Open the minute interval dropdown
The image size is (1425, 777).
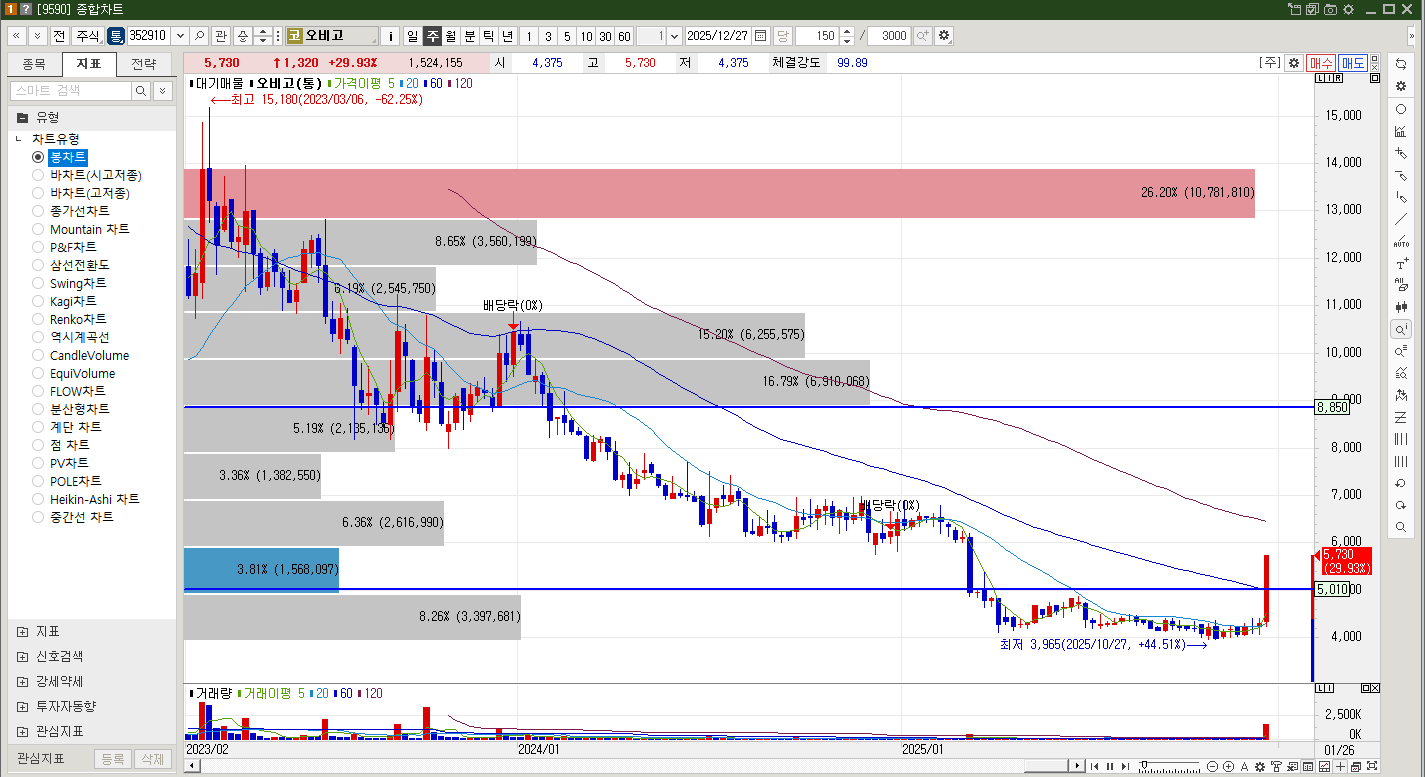point(674,36)
